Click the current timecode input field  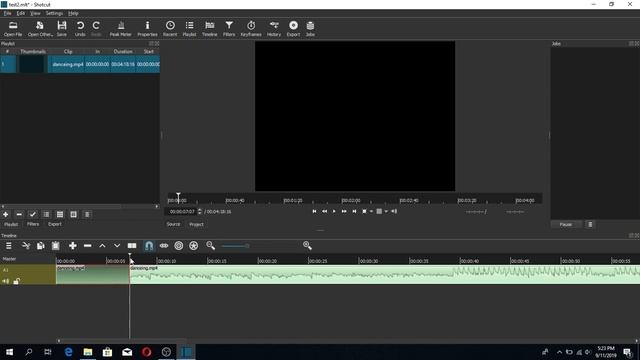click(182, 211)
